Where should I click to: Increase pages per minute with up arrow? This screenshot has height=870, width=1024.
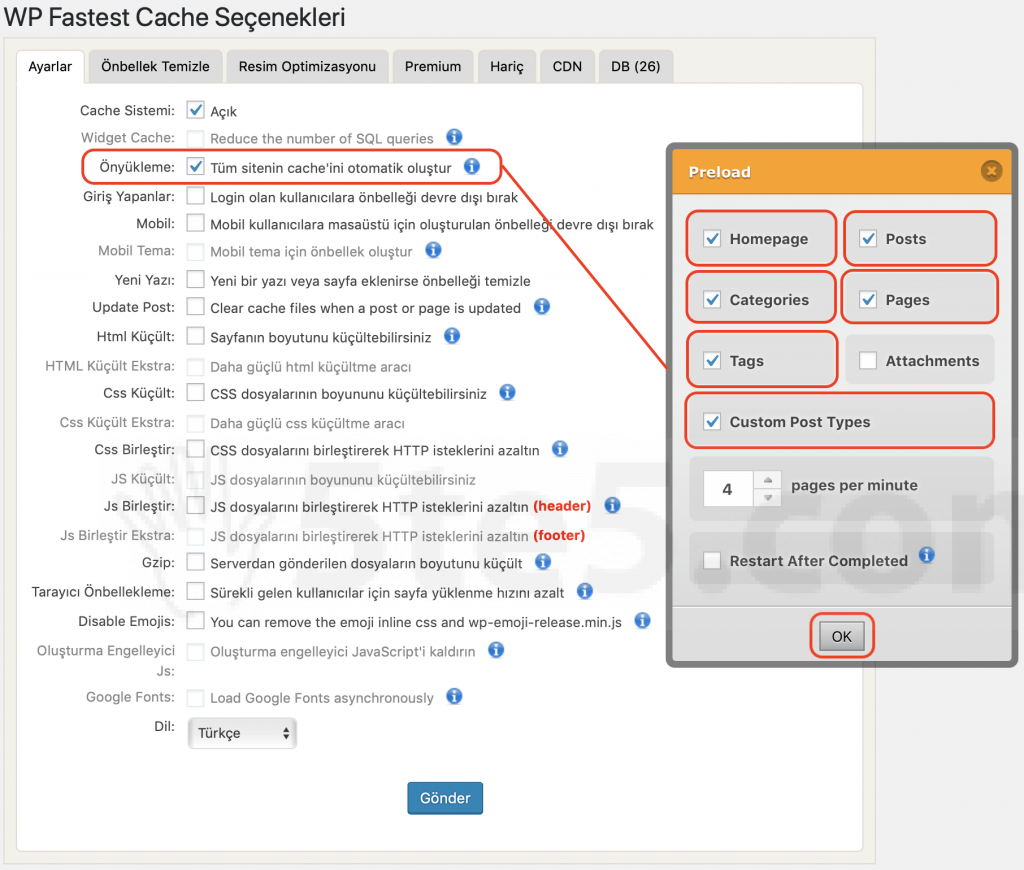pos(767,479)
